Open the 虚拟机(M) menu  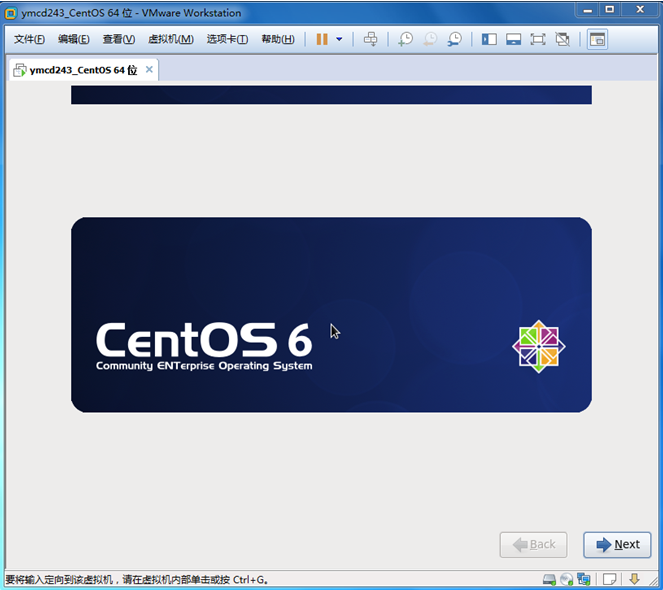click(171, 39)
